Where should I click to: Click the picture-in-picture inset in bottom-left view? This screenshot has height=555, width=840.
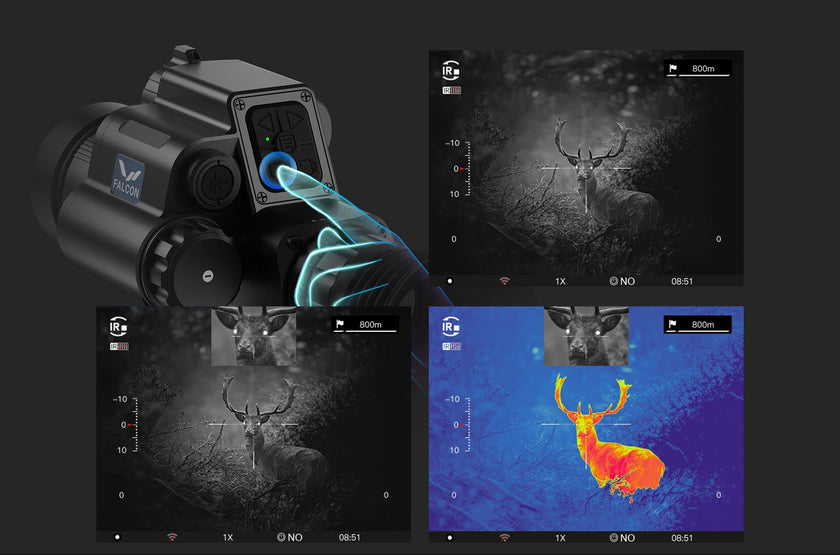coord(253,336)
